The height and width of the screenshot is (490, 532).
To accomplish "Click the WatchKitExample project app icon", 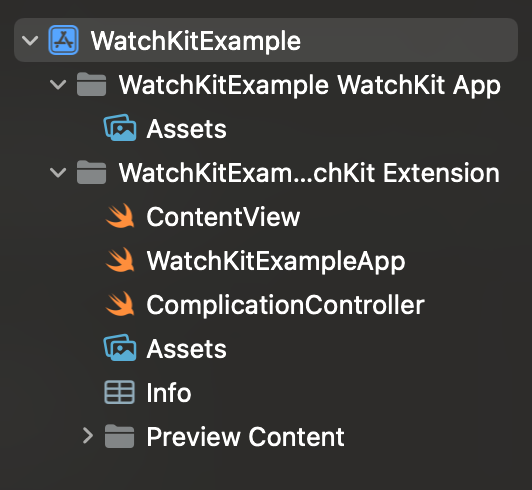I will (63, 40).
